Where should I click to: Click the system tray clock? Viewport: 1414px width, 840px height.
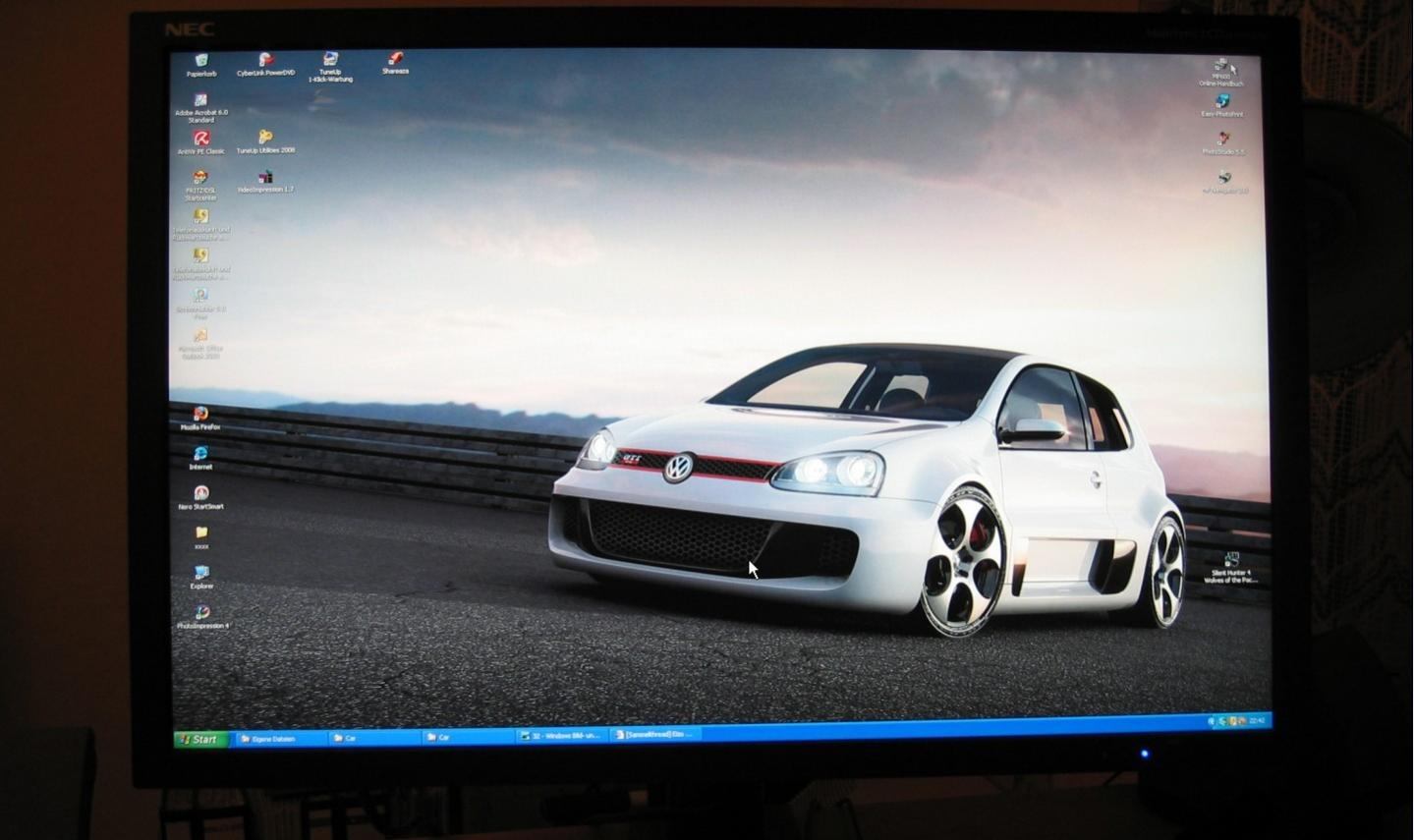coord(1257,721)
